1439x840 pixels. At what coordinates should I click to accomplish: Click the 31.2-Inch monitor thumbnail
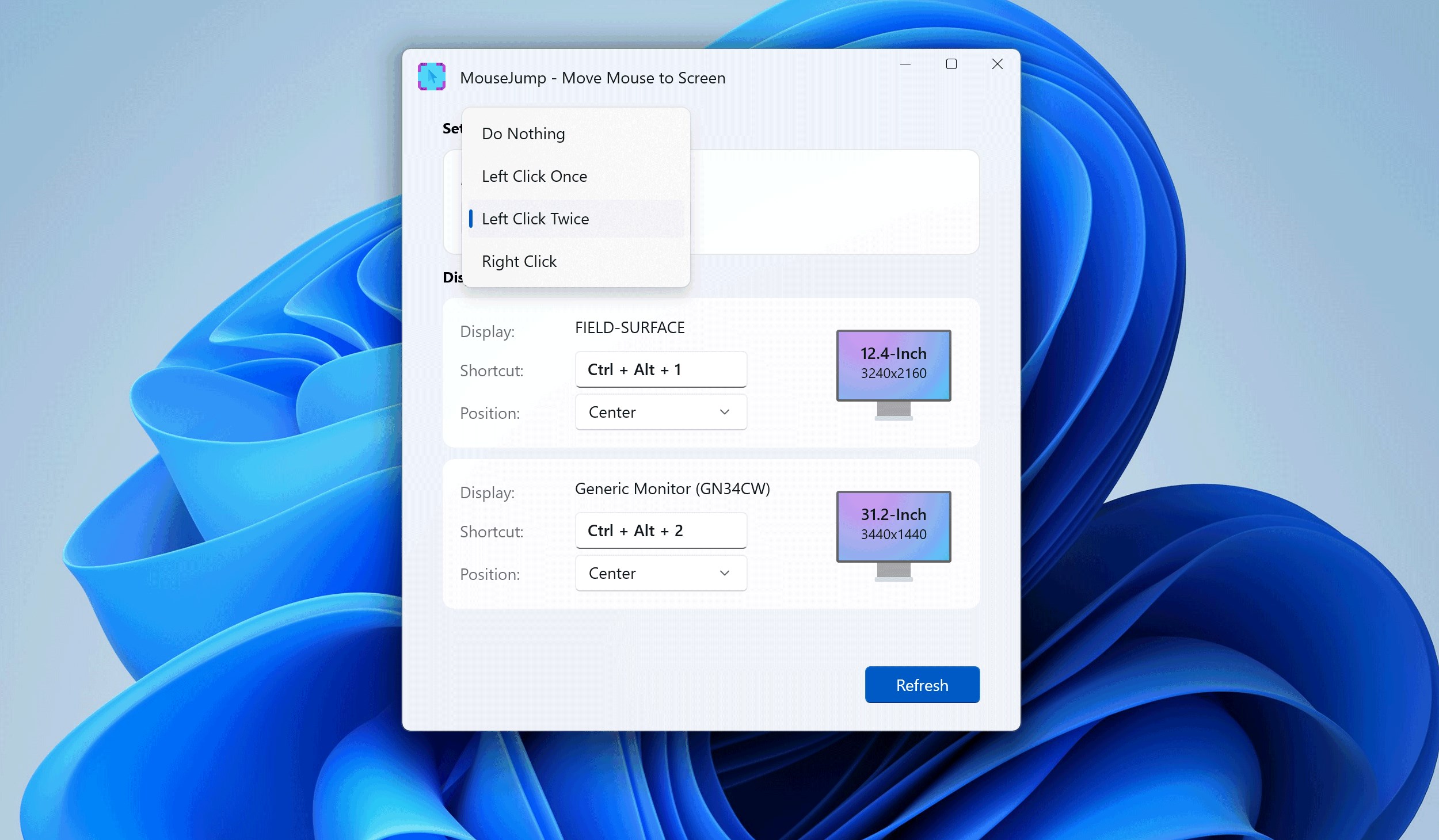coord(893,526)
